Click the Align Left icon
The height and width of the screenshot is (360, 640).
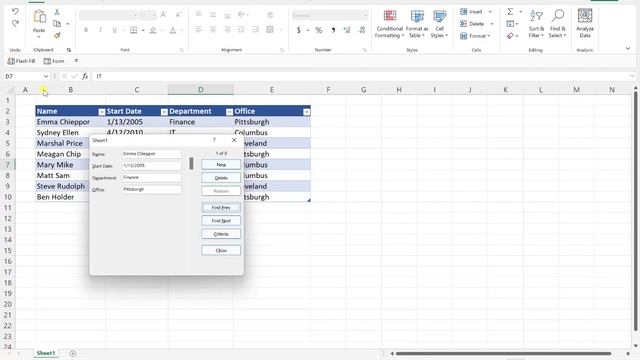198,29
